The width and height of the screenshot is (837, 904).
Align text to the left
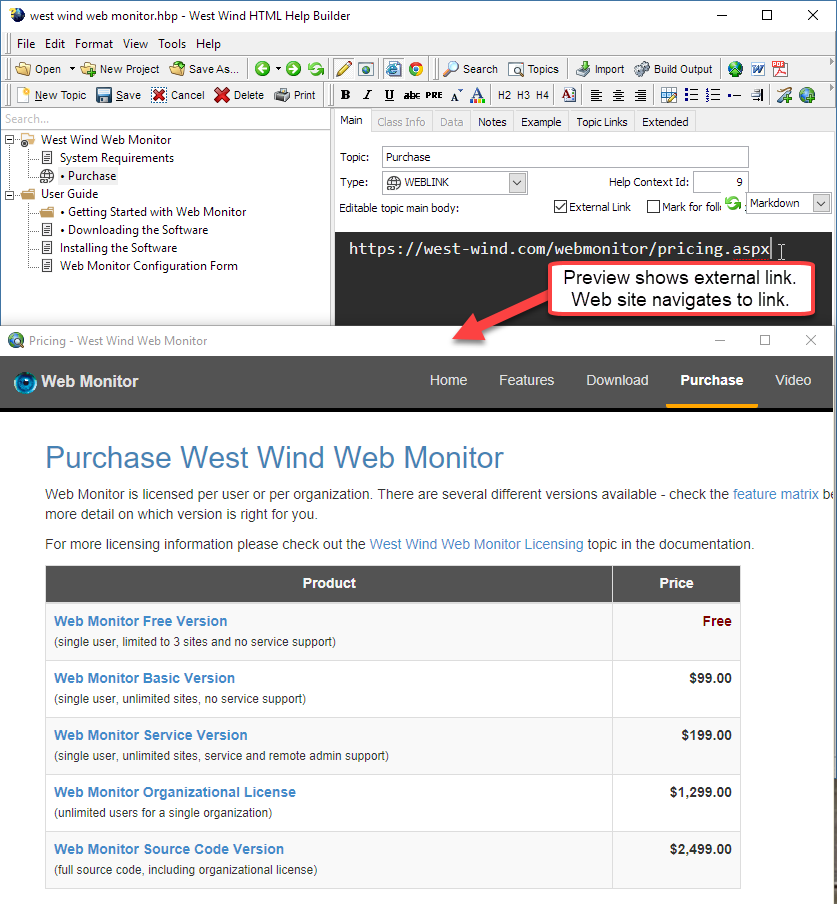pos(596,95)
